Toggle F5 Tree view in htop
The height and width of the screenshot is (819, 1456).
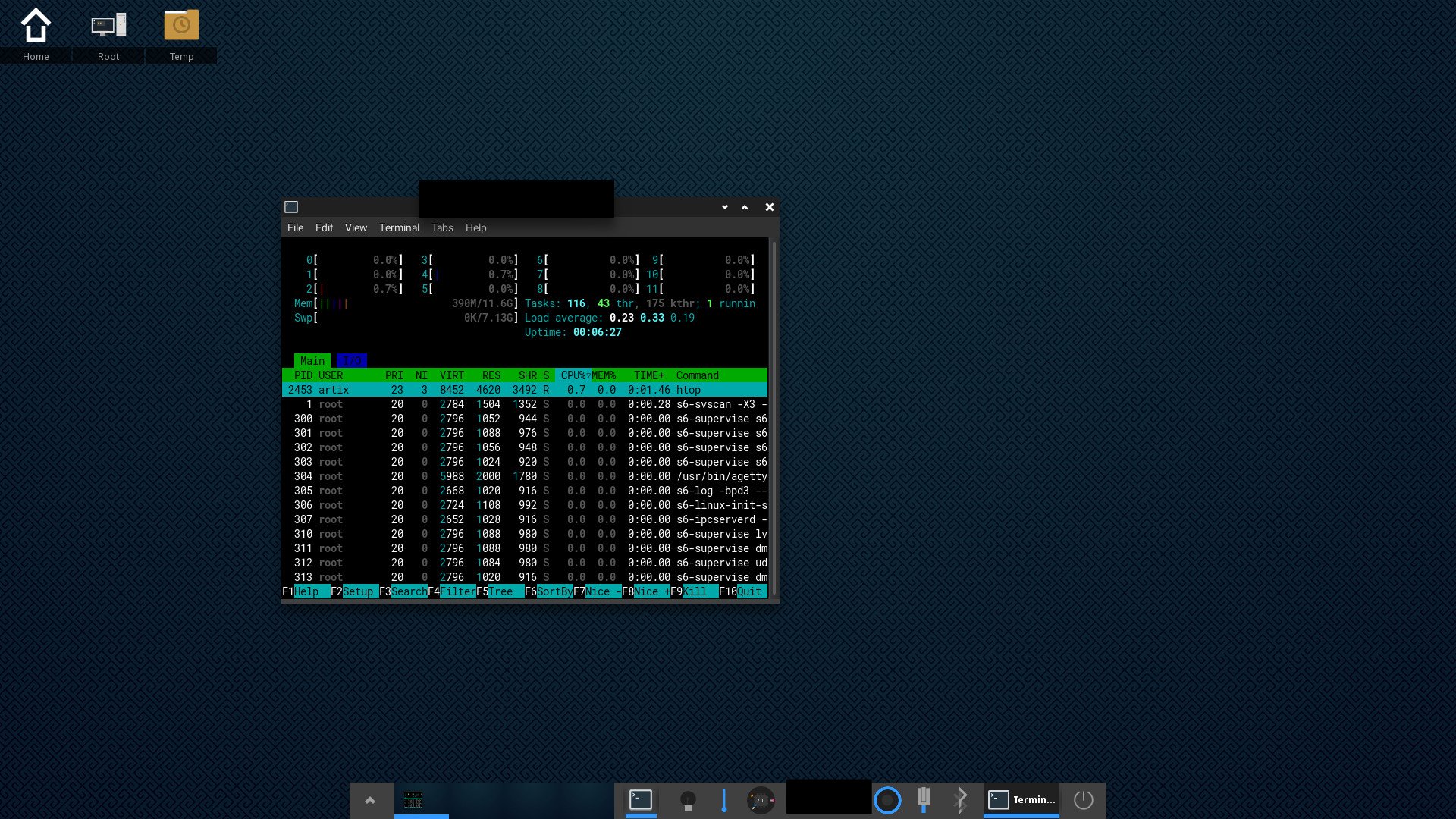click(500, 592)
